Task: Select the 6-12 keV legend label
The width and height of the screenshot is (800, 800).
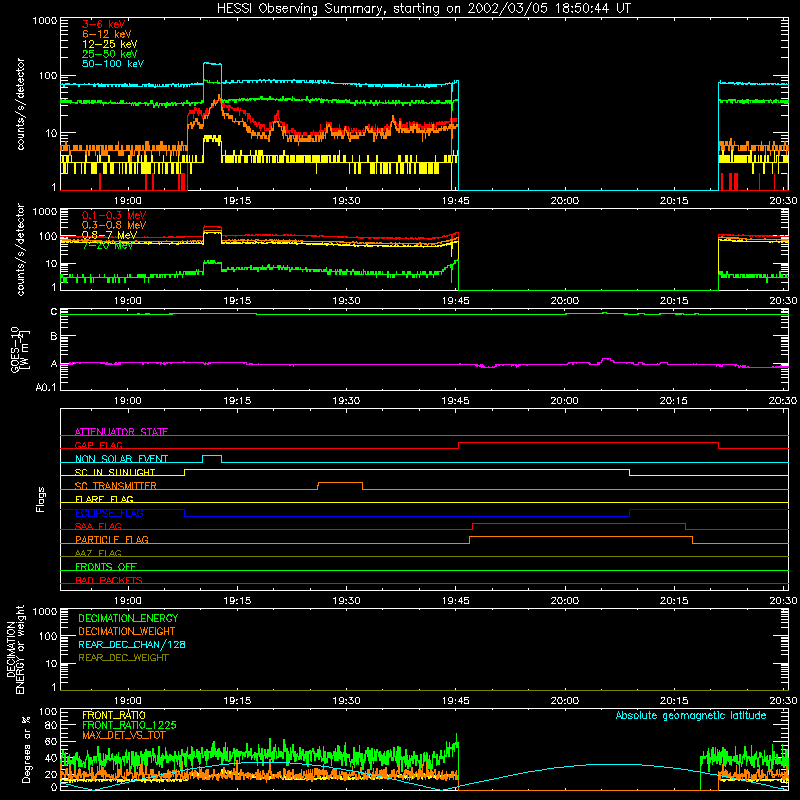Action: click(x=107, y=34)
